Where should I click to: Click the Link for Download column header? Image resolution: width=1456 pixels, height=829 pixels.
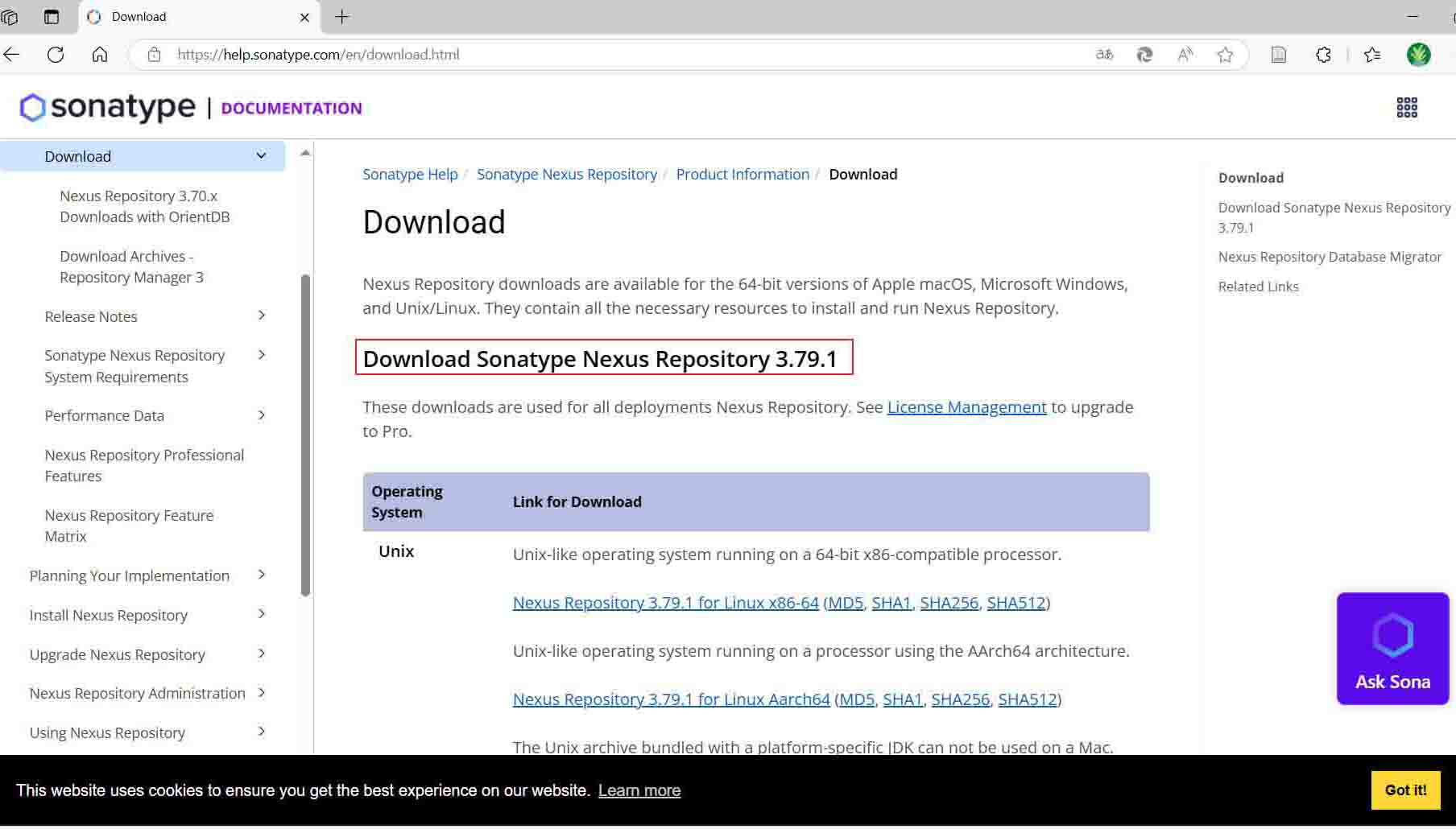[x=577, y=501]
